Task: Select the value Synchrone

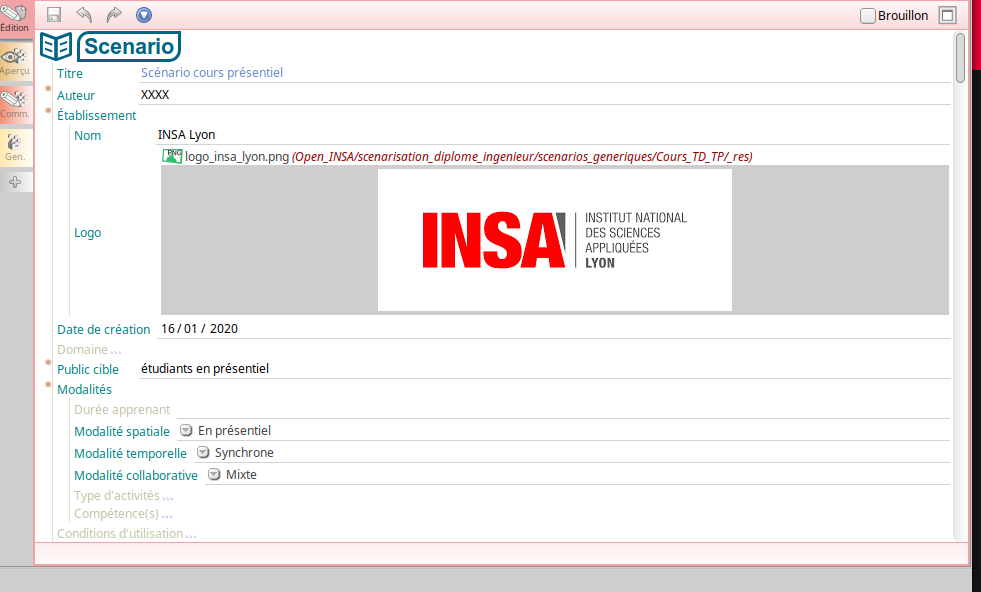Action: [244, 452]
